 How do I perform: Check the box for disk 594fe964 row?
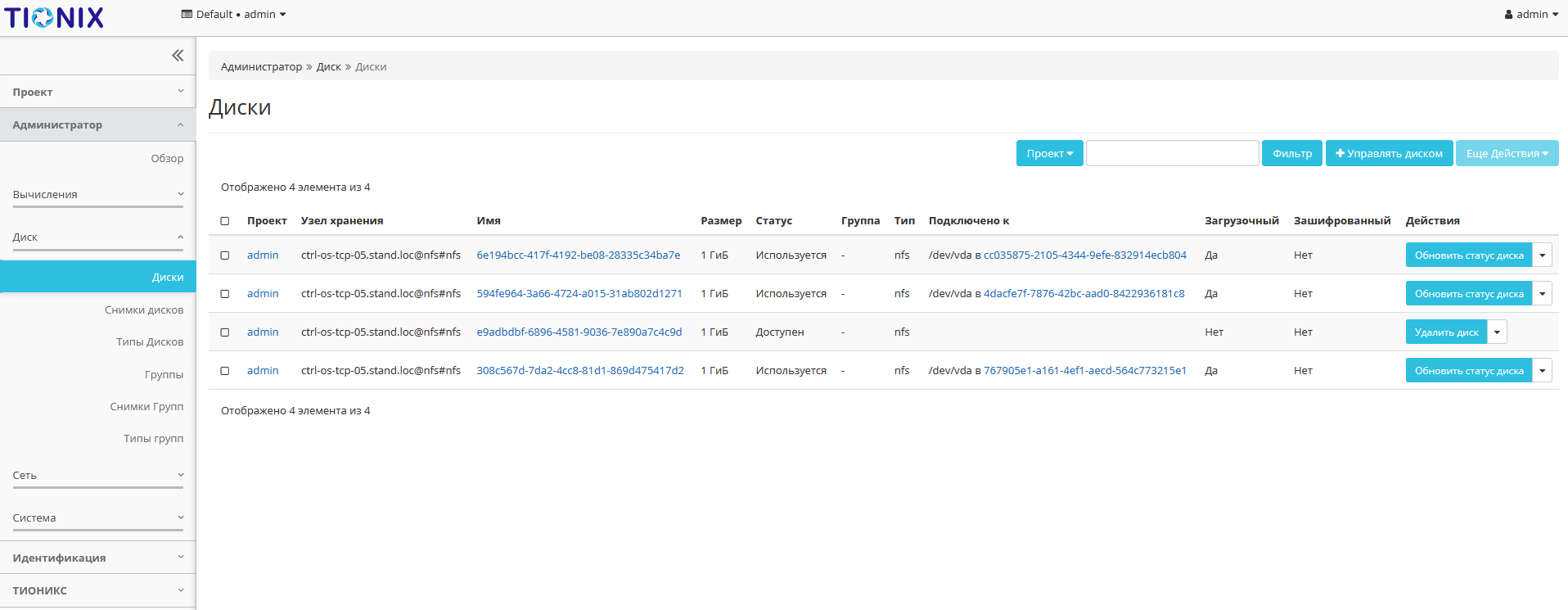pos(225,294)
